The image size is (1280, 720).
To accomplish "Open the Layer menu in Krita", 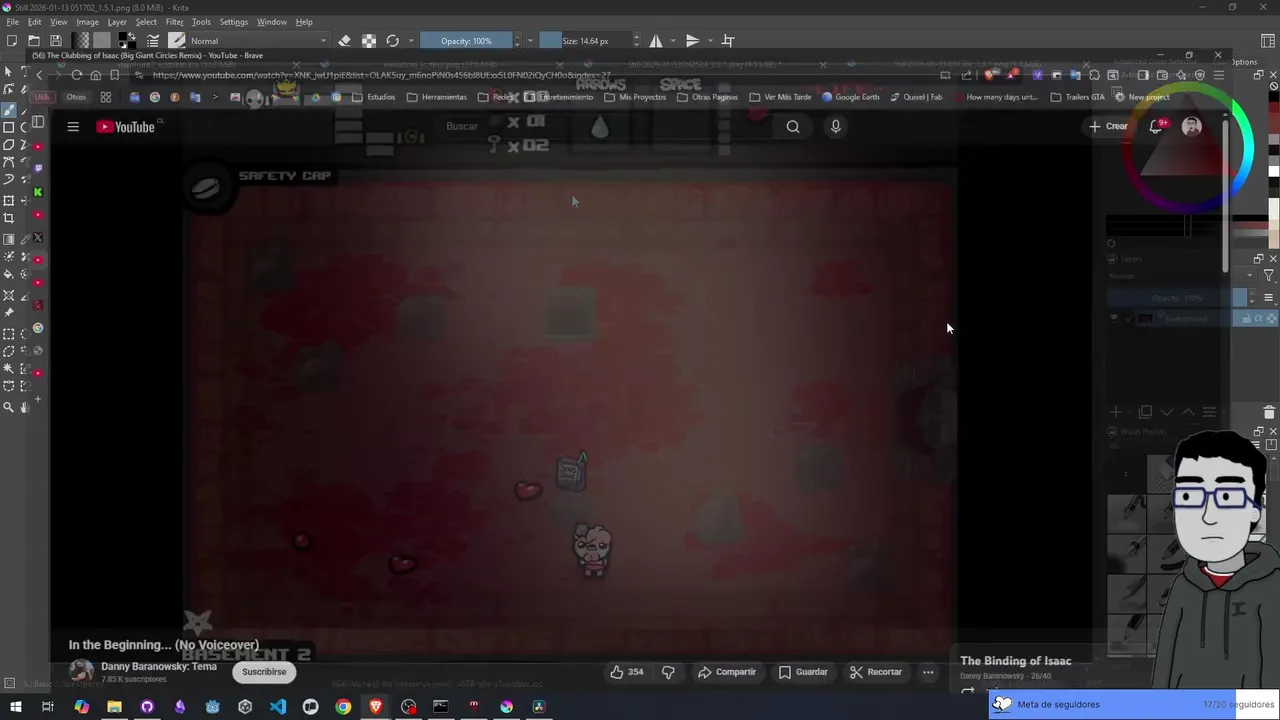I will [117, 22].
